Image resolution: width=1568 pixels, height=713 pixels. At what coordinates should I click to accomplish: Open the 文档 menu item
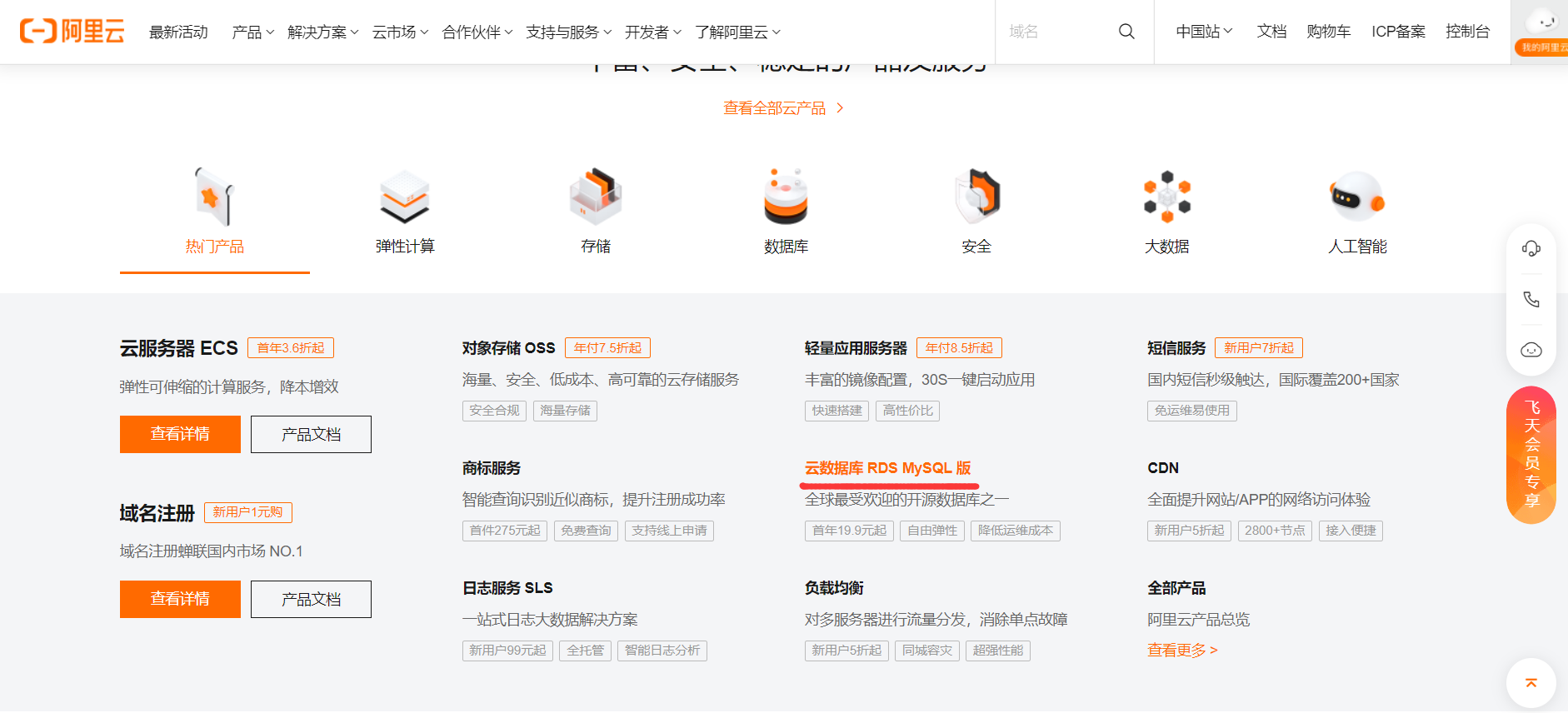pyautogui.click(x=1271, y=32)
